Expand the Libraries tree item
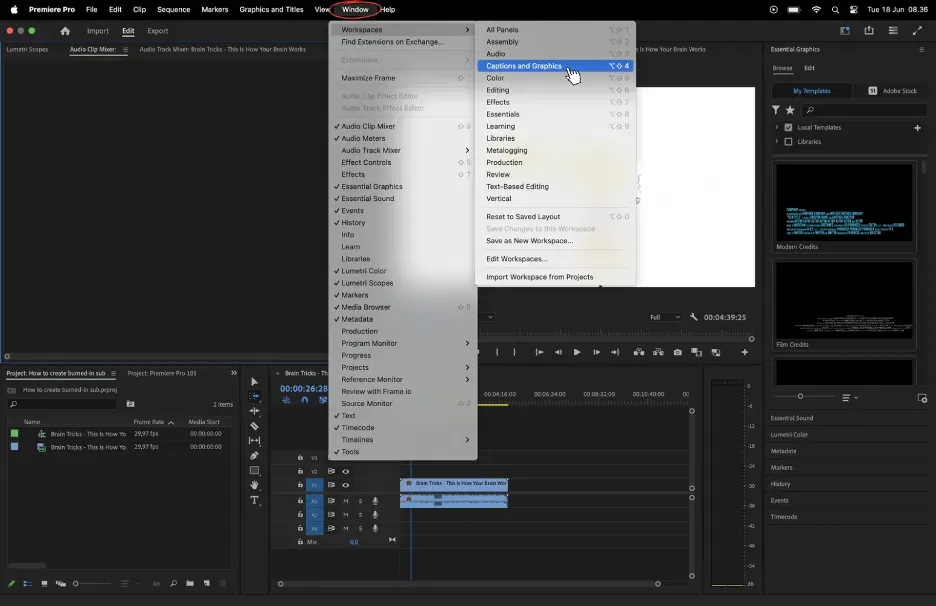The width and height of the screenshot is (936, 606). coord(777,142)
